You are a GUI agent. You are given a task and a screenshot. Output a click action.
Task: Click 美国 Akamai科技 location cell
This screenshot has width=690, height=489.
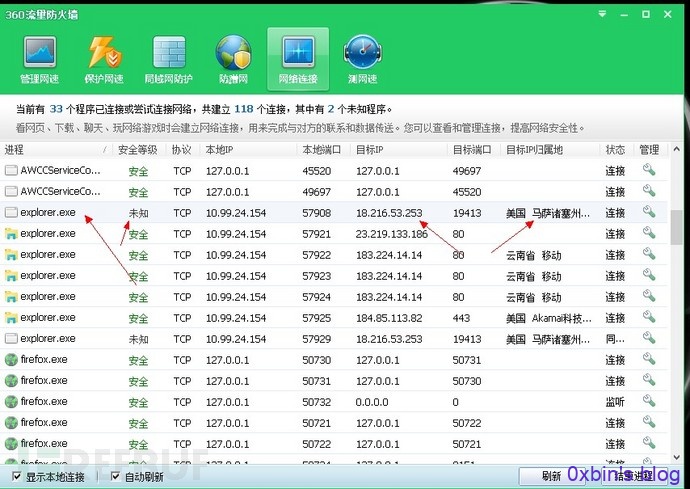pos(549,318)
